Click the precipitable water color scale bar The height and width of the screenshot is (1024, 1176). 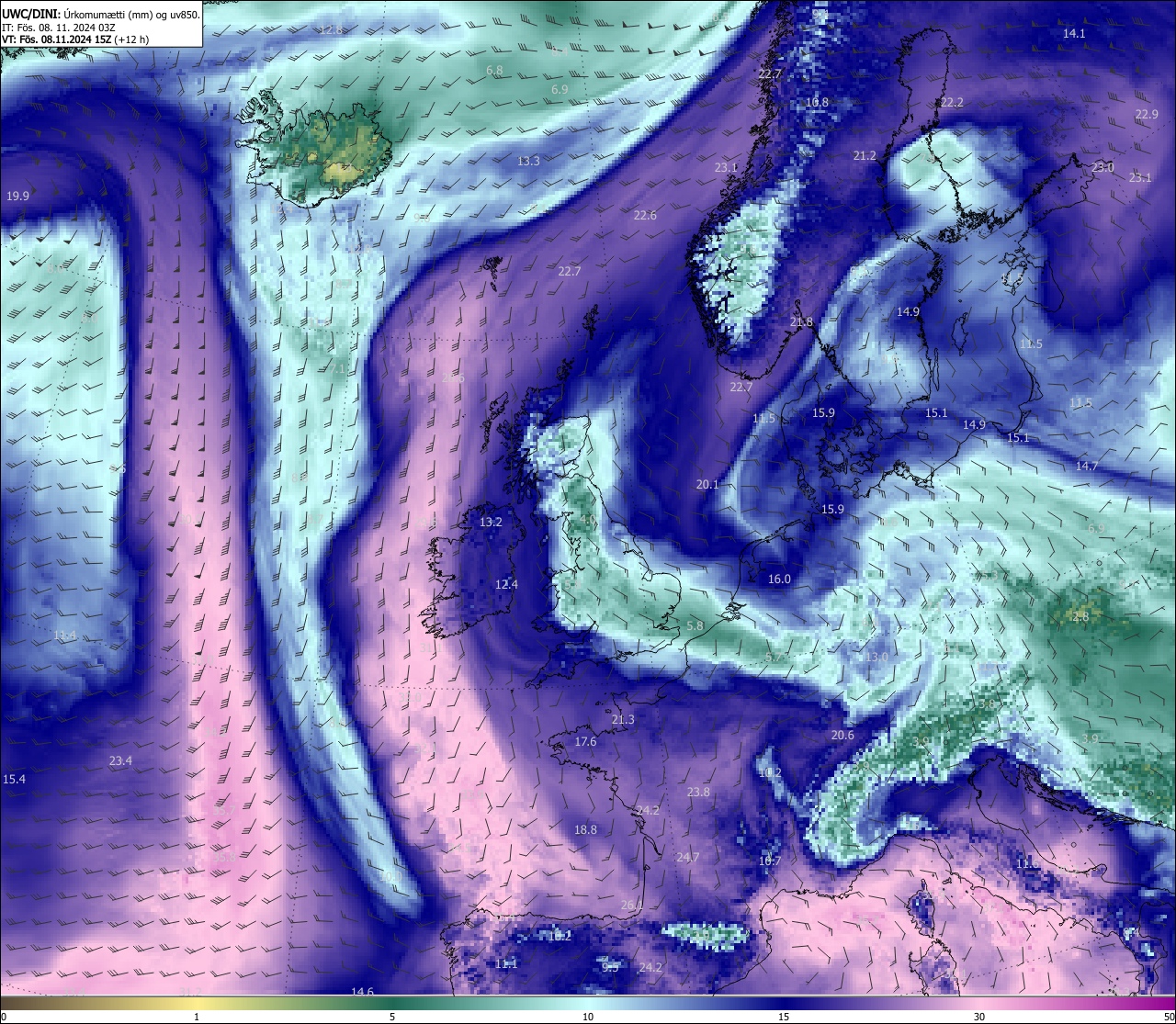pyautogui.click(x=588, y=1004)
